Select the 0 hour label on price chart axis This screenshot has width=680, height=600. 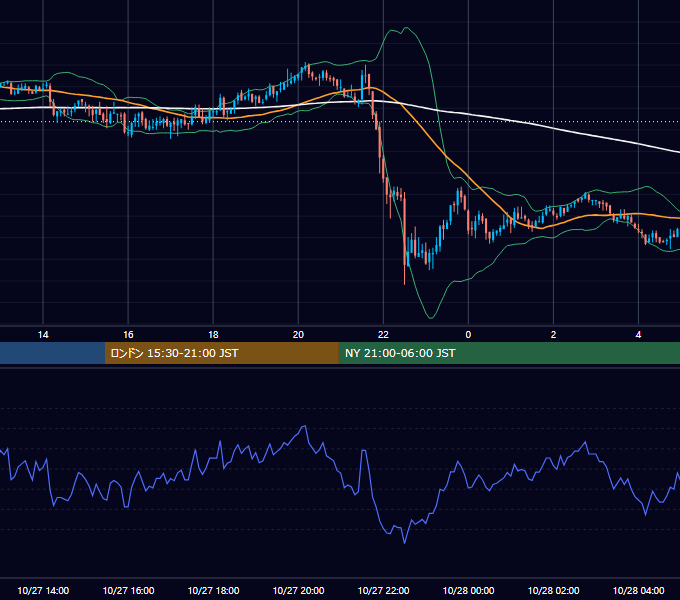pyautogui.click(x=468, y=335)
